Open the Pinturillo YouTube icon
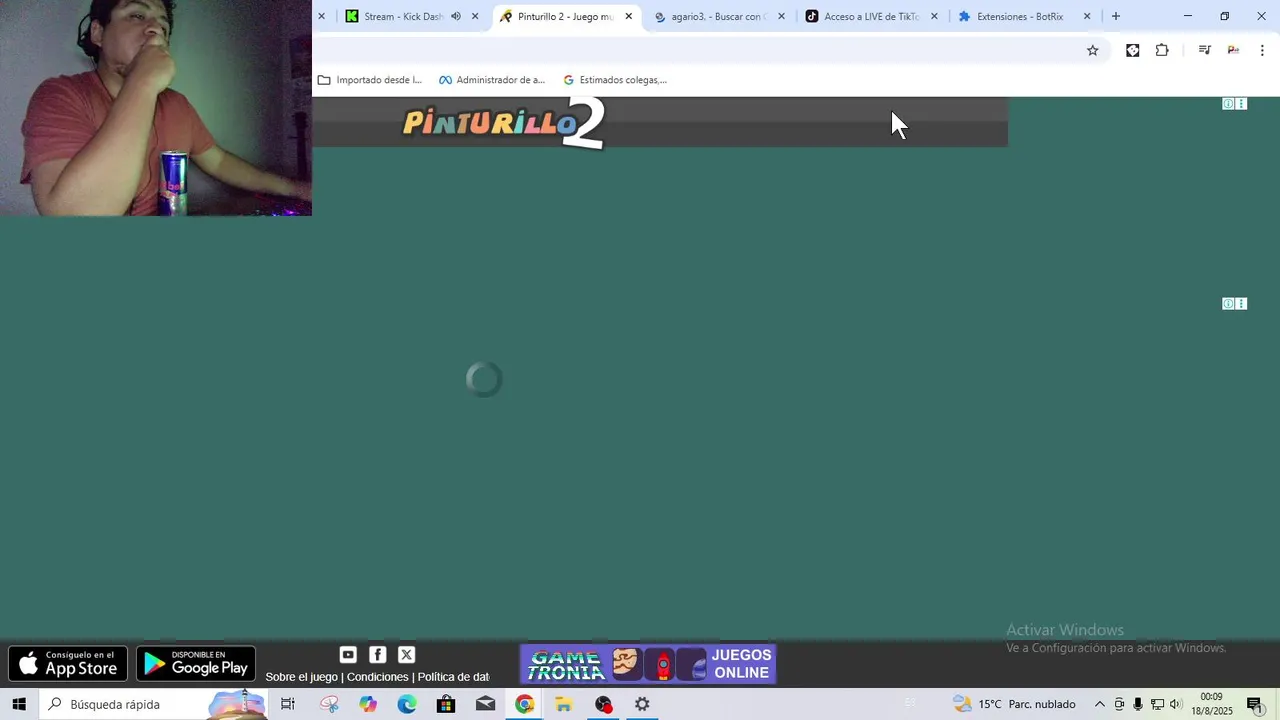Image resolution: width=1280 pixels, height=720 pixels. [x=348, y=655]
